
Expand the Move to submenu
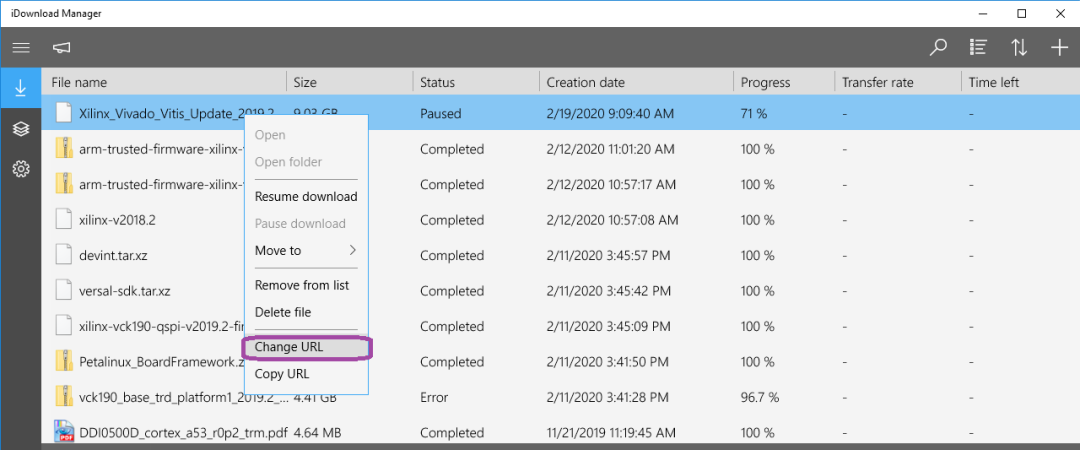point(306,250)
